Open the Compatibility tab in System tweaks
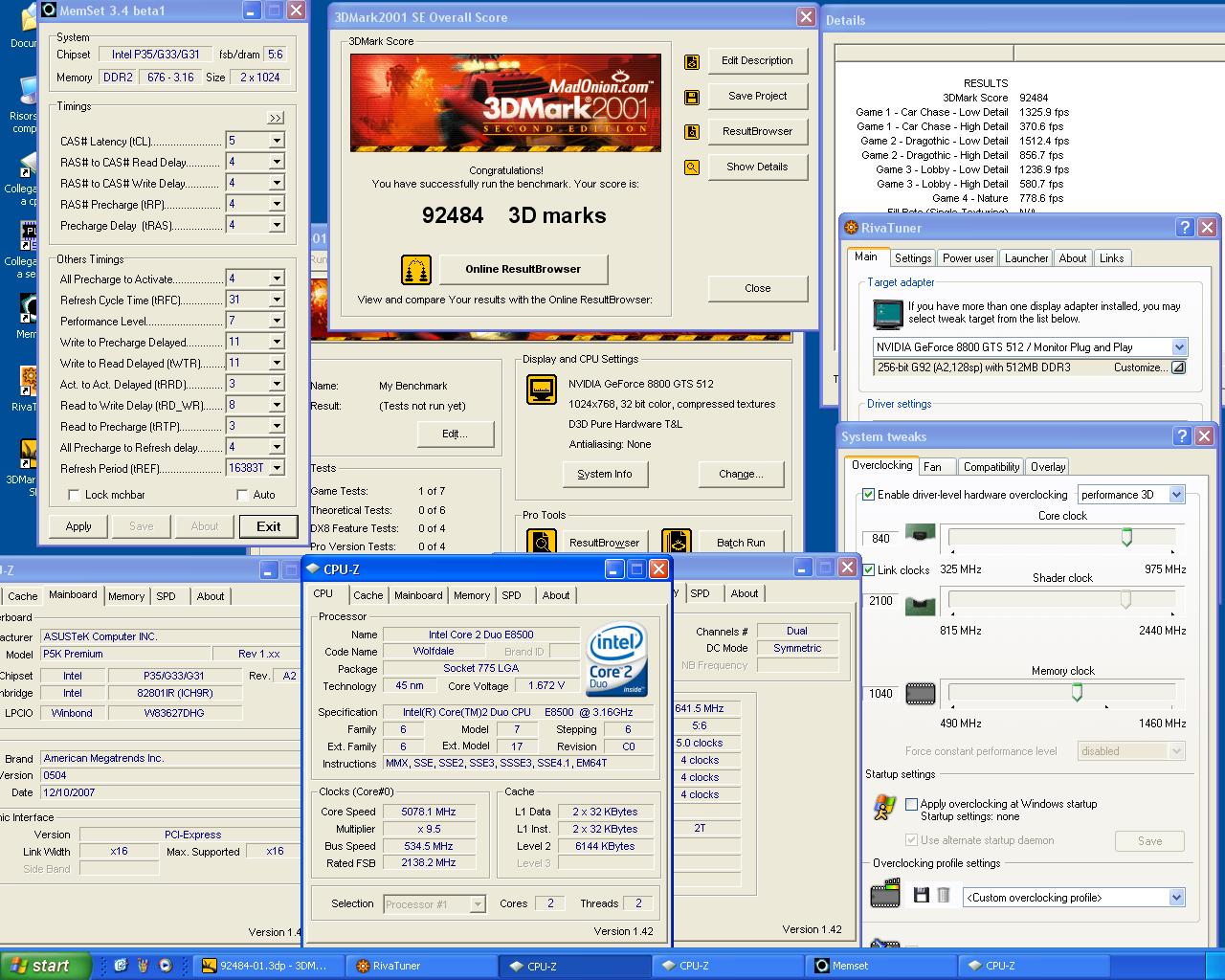 point(991,467)
